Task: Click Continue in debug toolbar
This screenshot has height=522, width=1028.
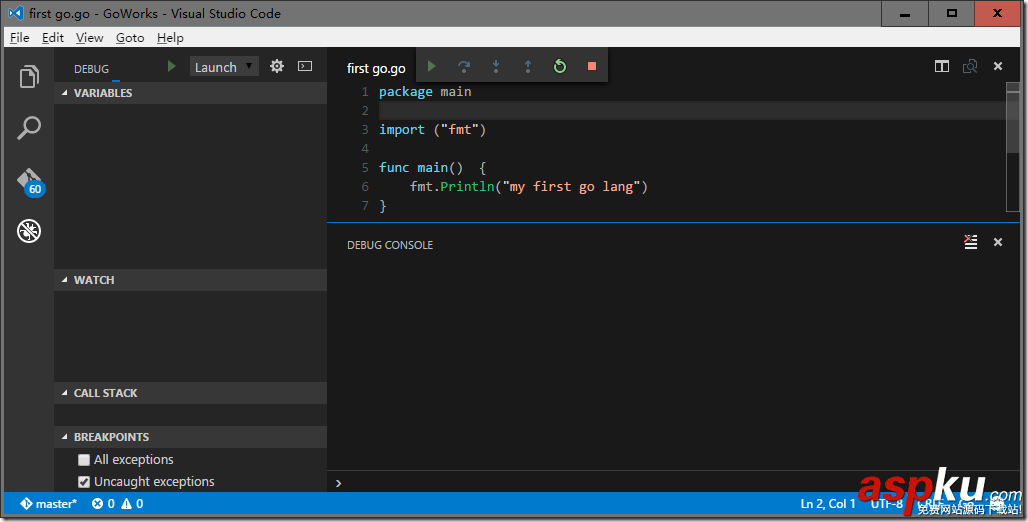Action: point(431,66)
